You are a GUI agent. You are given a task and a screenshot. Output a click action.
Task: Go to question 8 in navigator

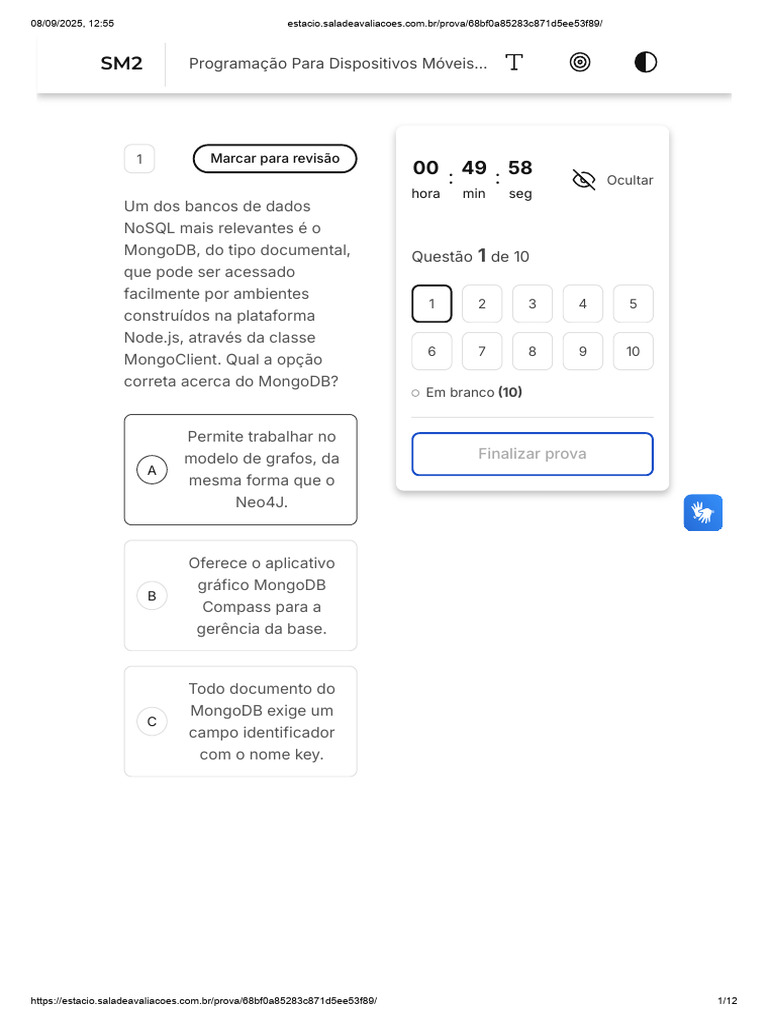coord(532,351)
